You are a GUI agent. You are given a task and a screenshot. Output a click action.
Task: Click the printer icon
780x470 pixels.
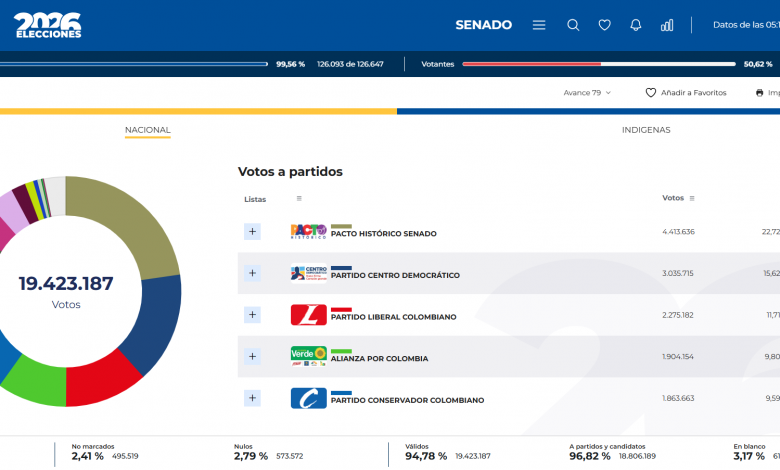pyautogui.click(x=760, y=92)
